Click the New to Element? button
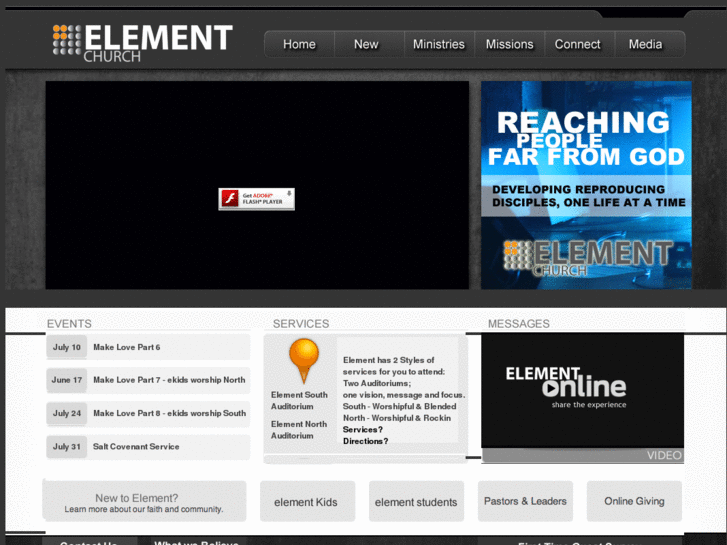This screenshot has width=727, height=545. tap(144, 501)
